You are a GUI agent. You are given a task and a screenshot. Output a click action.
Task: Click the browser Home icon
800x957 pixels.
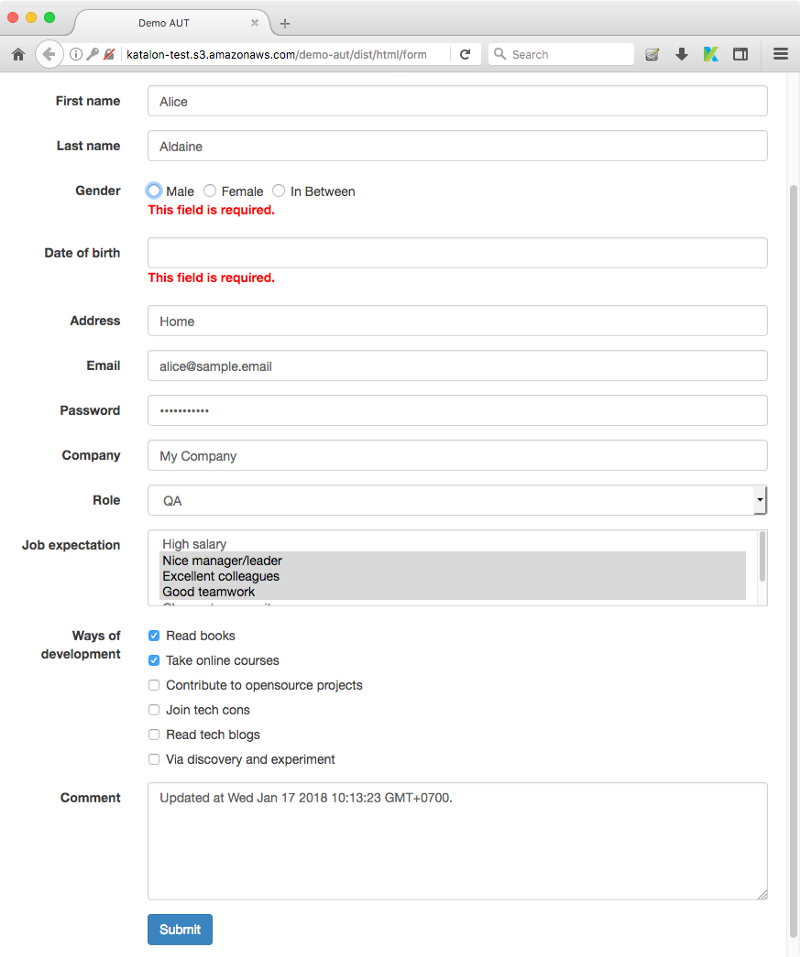pos(18,54)
